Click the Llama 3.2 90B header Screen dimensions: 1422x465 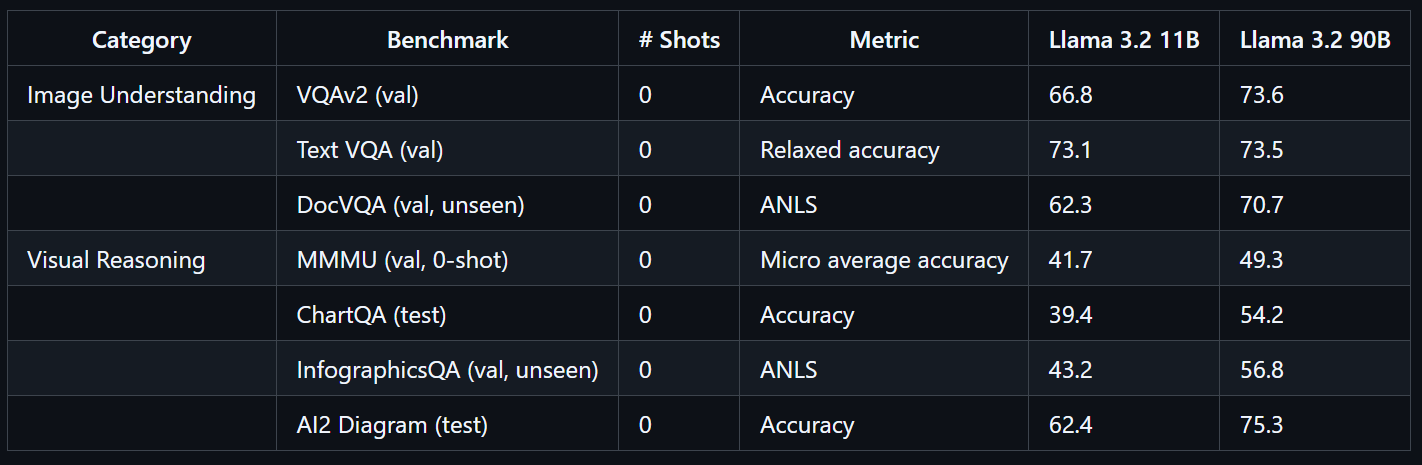click(1315, 40)
